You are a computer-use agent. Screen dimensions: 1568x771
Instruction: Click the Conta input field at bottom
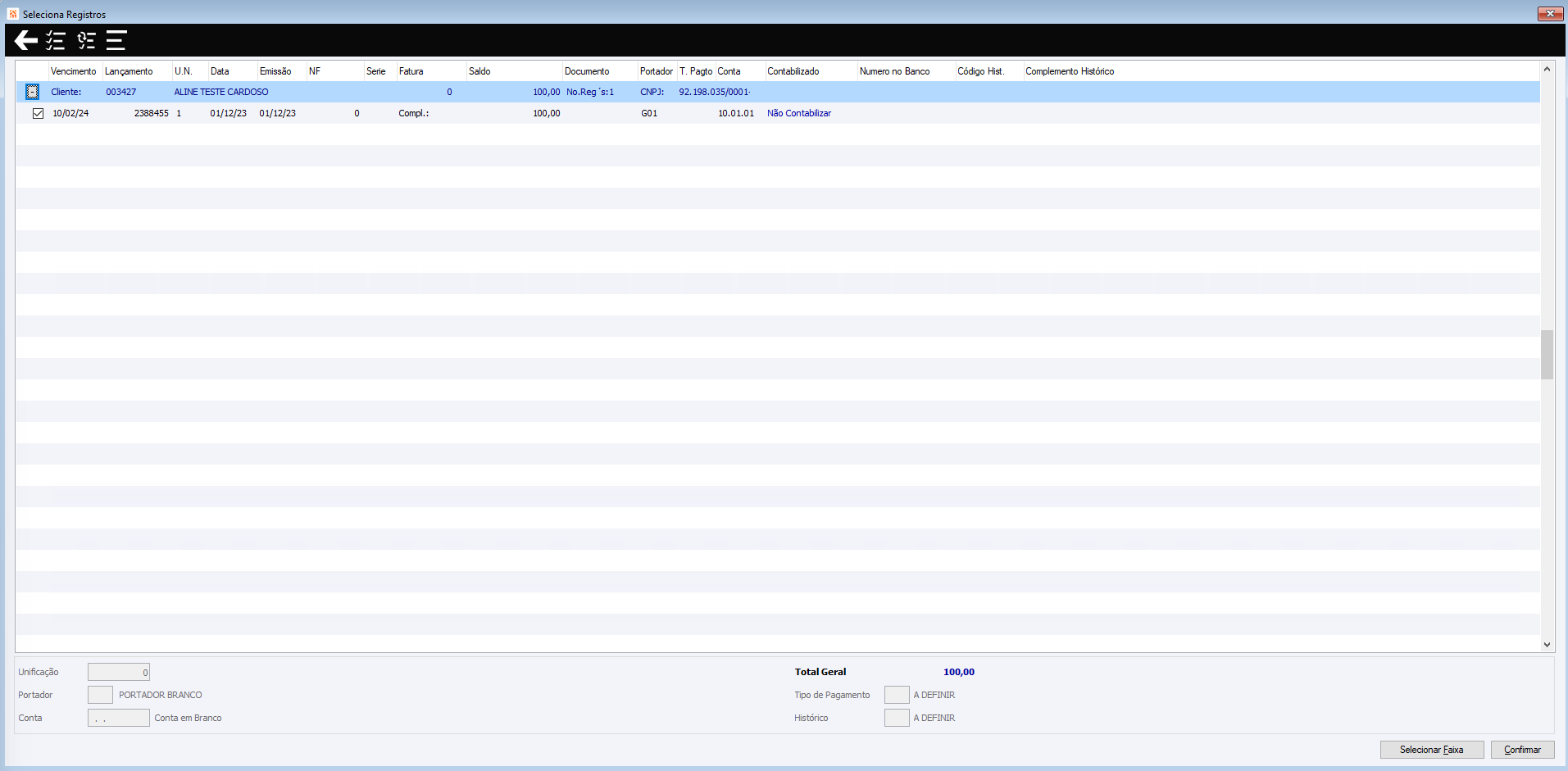119,718
